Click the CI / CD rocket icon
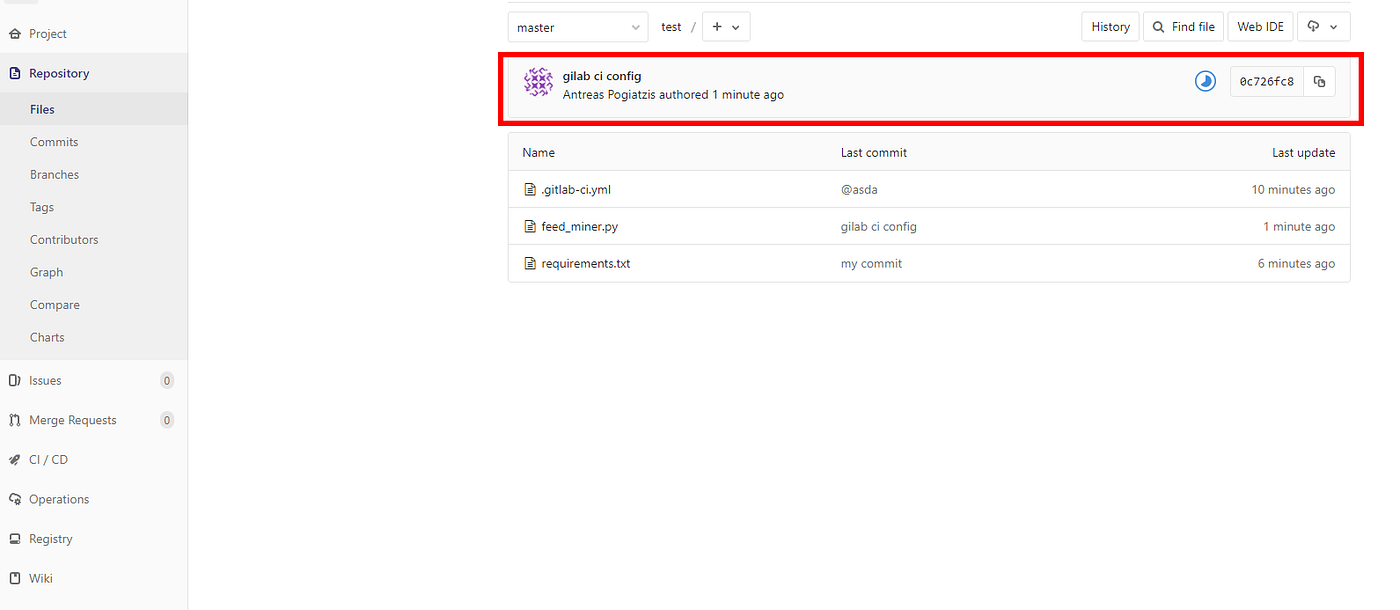The width and height of the screenshot is (1400, 610). tap(14, 459)
